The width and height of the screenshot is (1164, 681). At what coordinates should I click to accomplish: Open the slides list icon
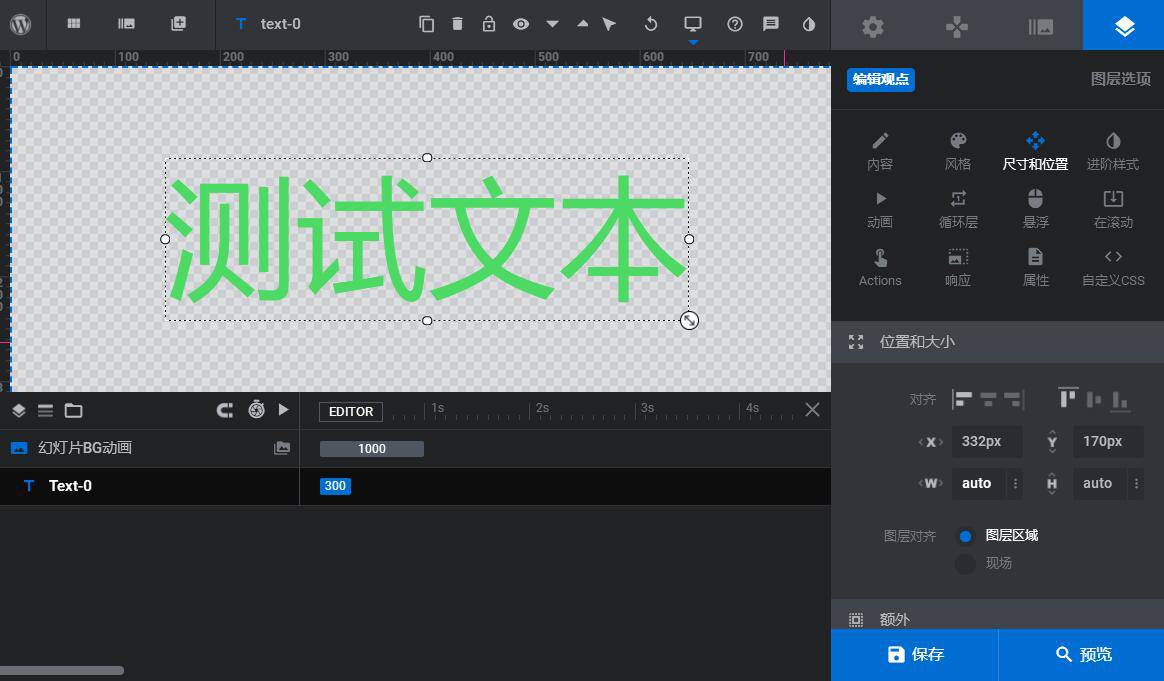pos(126,24)
